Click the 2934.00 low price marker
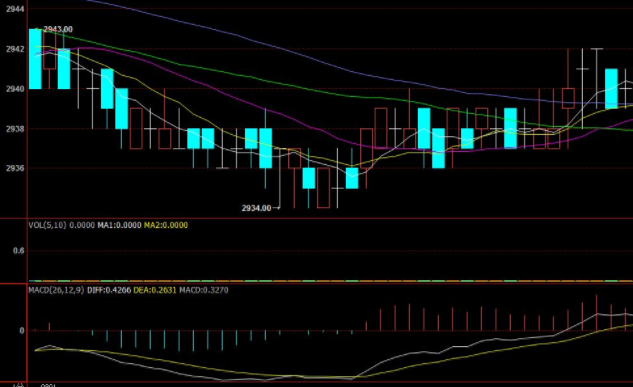 click(256, 208)
